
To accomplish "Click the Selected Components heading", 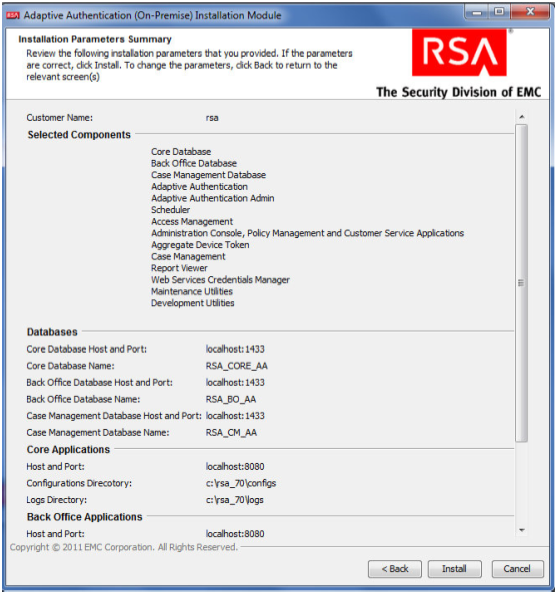I will pos(79,135).
